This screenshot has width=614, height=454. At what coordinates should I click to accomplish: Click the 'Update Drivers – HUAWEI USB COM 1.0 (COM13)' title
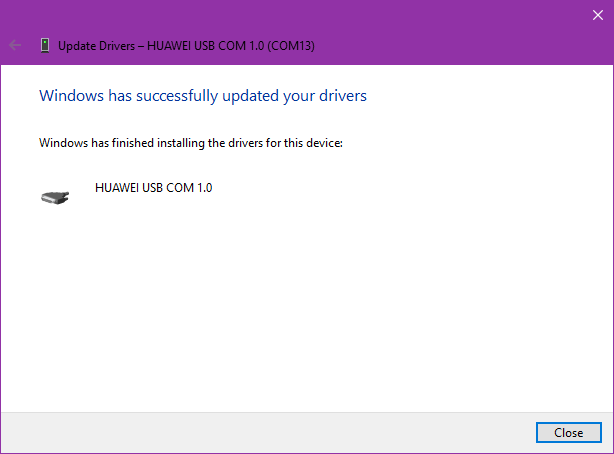tap(186, 46)
